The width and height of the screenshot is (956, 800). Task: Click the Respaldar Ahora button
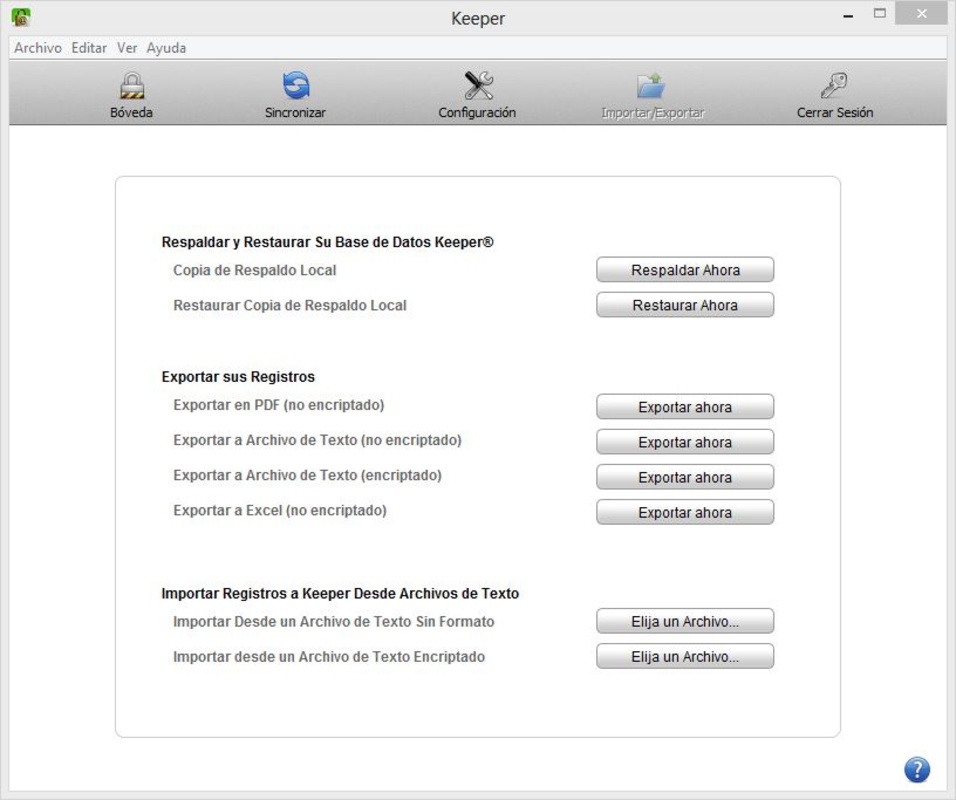click(685, 270)
